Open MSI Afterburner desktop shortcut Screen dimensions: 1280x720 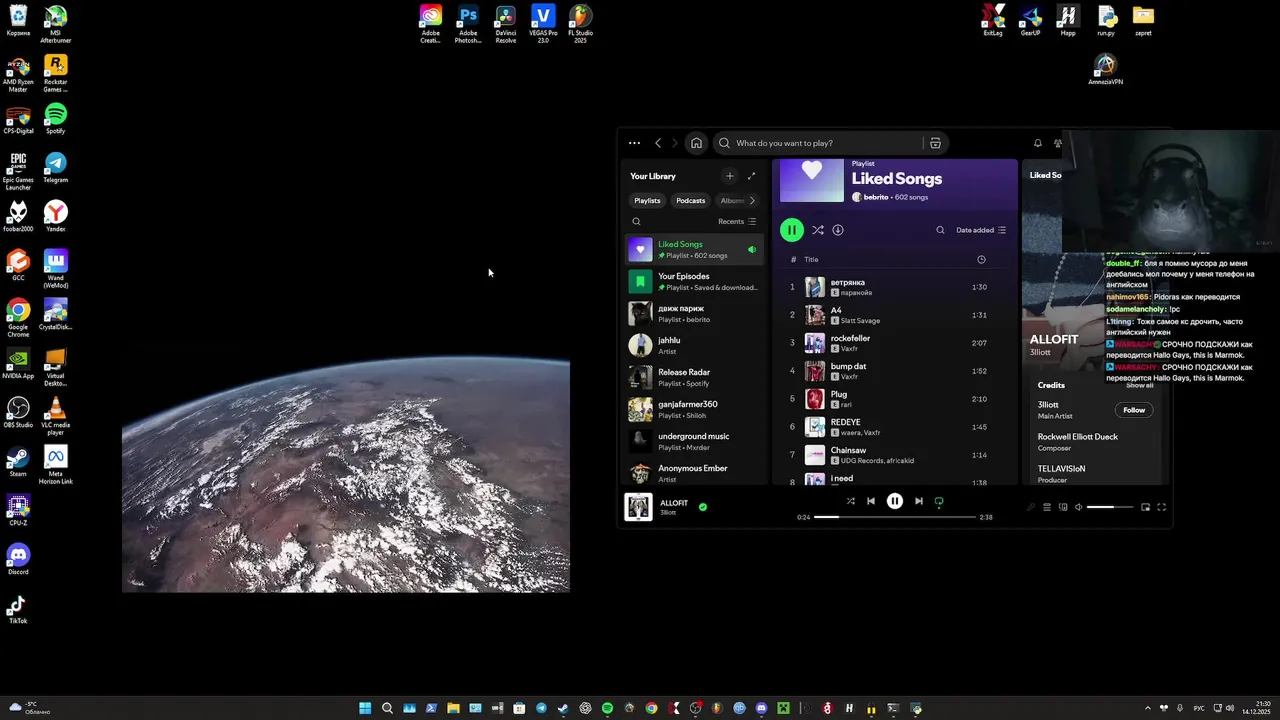click(56, 24)
